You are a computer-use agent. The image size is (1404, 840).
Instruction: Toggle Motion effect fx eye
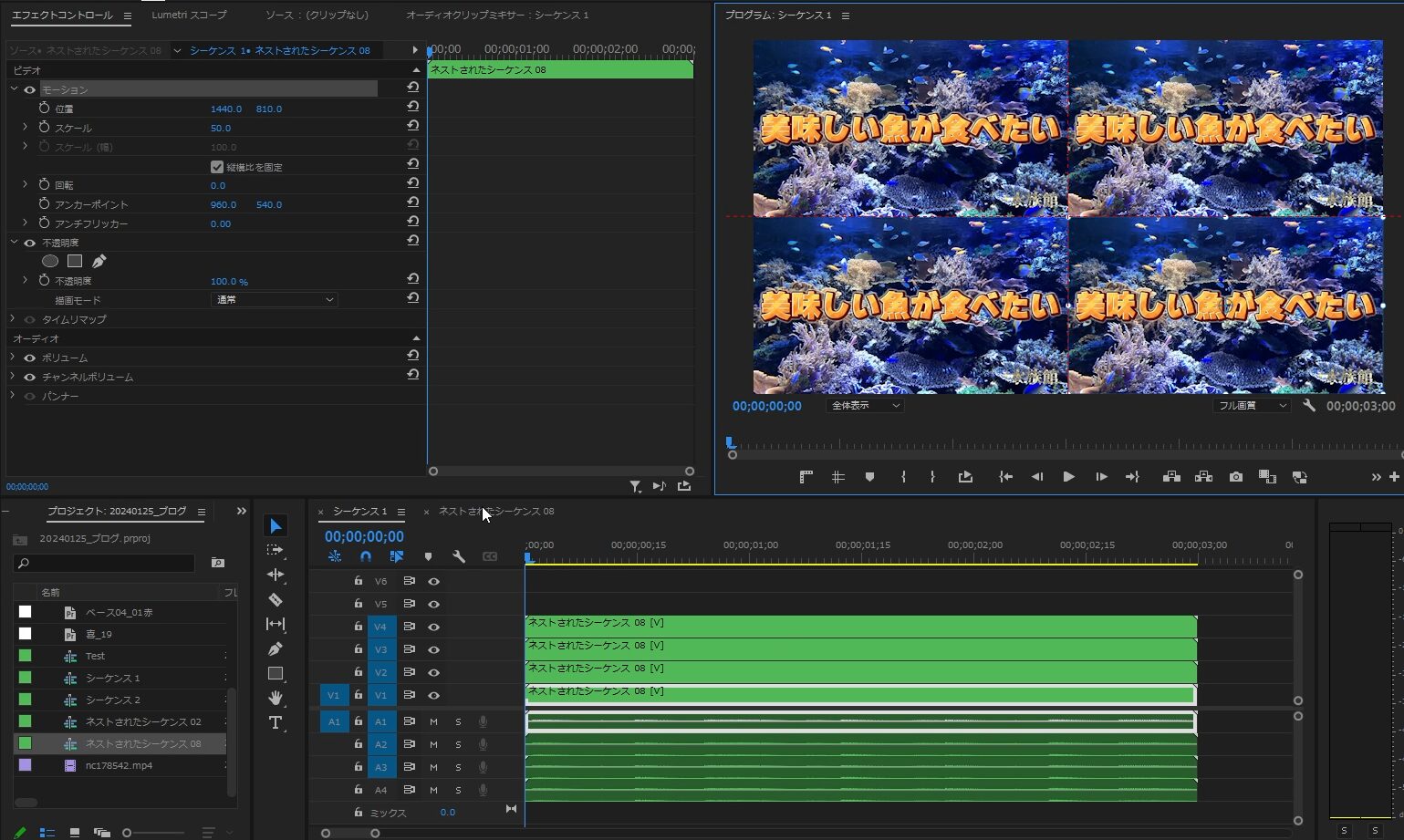[x=30, y=89]
